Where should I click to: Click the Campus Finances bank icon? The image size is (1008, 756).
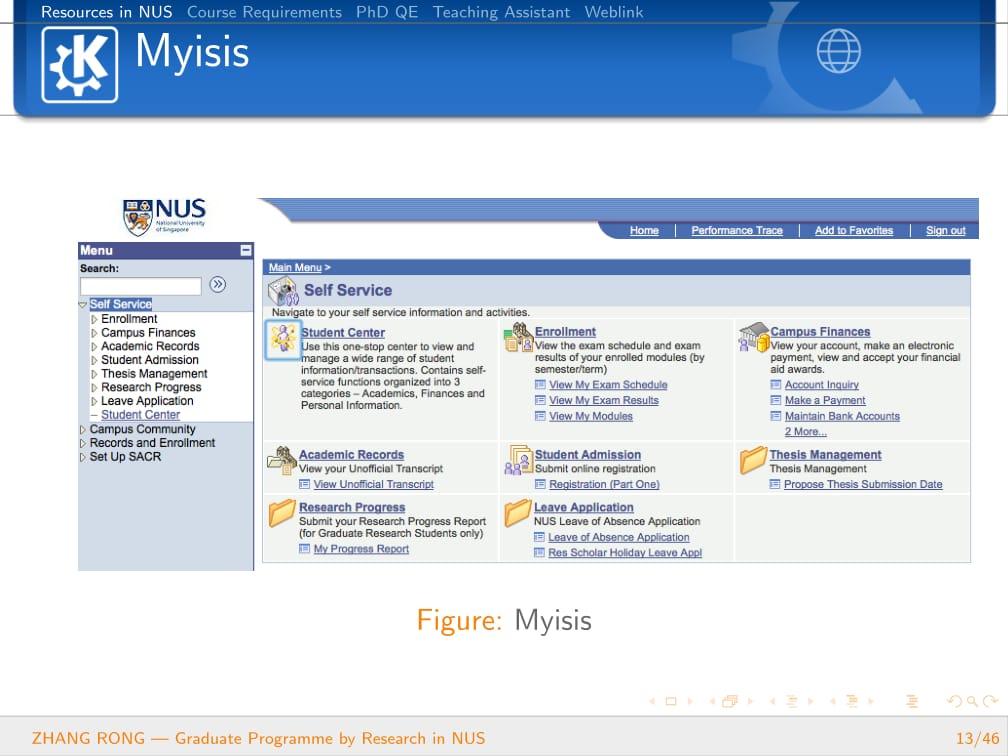tap(753, 338)
